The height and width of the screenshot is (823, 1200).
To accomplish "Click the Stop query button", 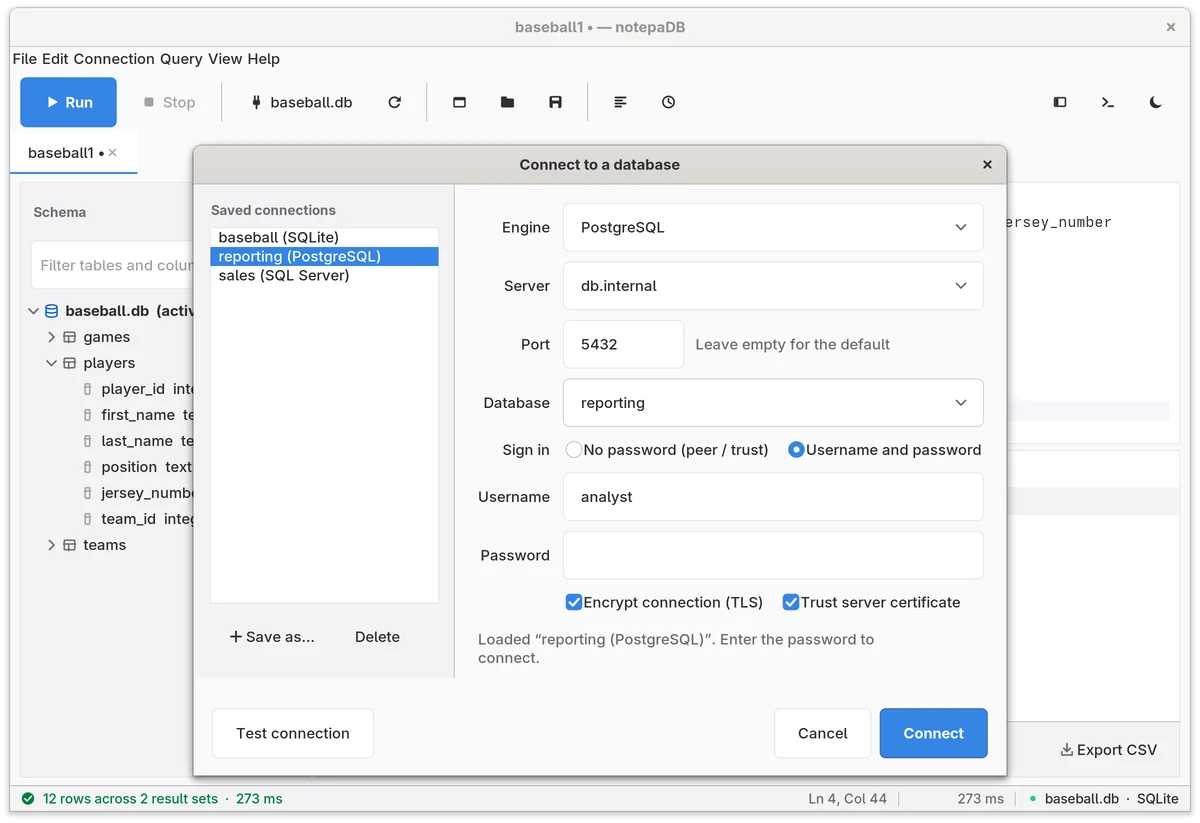I will click(x=169, y=102).
